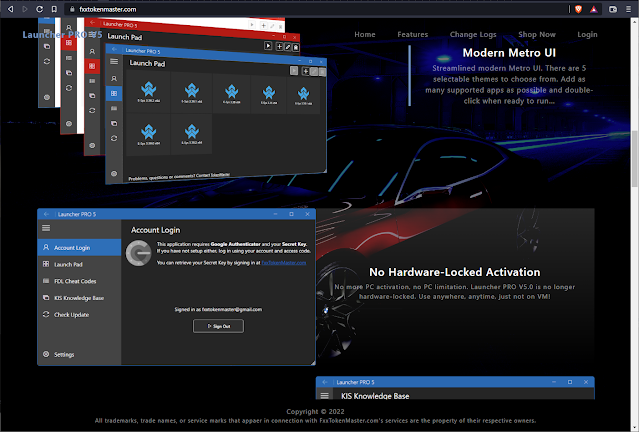Click settings gear in blue Launch Pad sidebar
Viewport: 639px width, 432px height.
114,174
